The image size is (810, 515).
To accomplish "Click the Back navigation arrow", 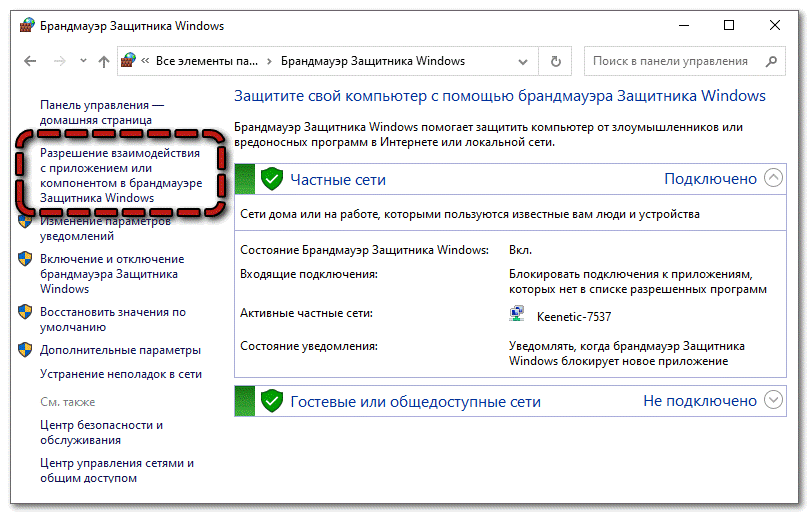I will tap(30, 61).
